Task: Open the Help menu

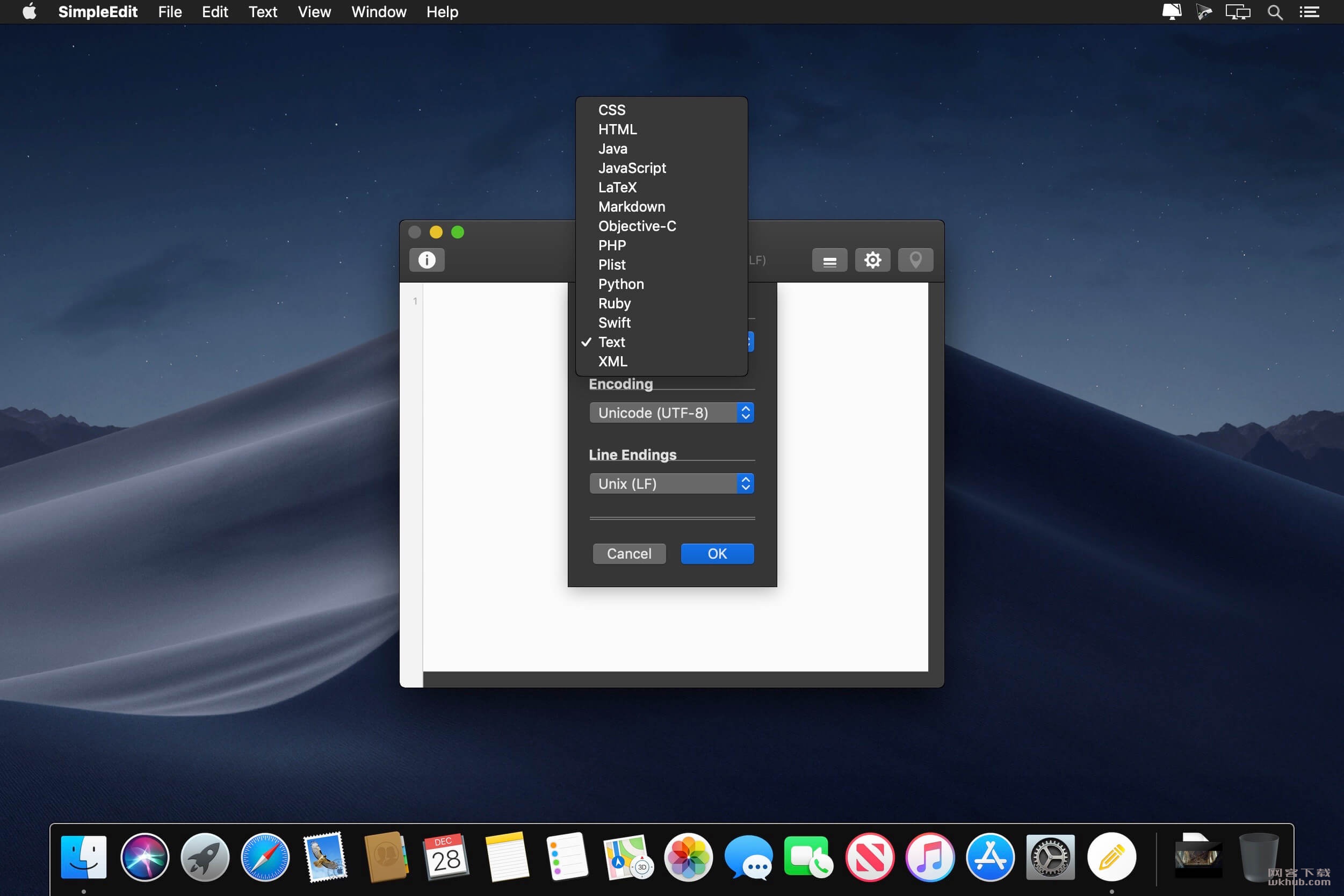Action: (442, 12)
